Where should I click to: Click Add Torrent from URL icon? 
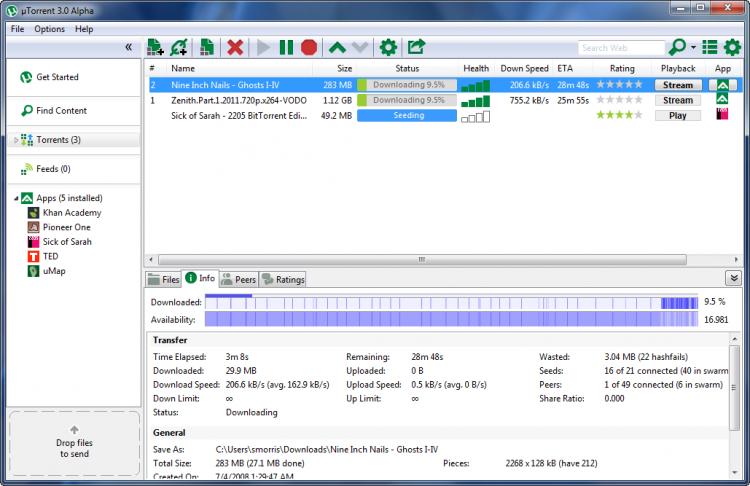coord(179,47)
